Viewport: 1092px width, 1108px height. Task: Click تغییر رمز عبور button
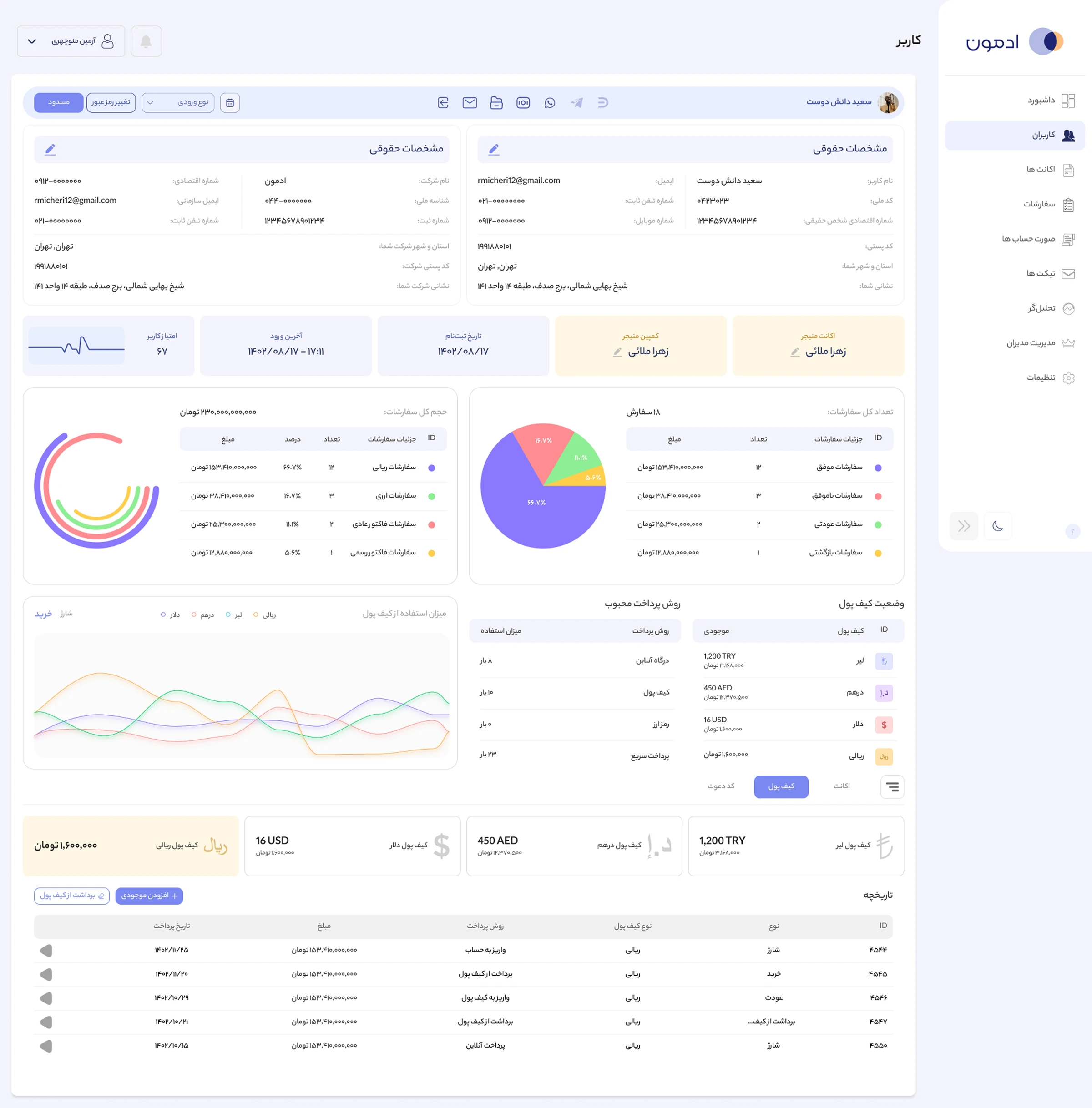pyautogui.click(x=111, y=103)
